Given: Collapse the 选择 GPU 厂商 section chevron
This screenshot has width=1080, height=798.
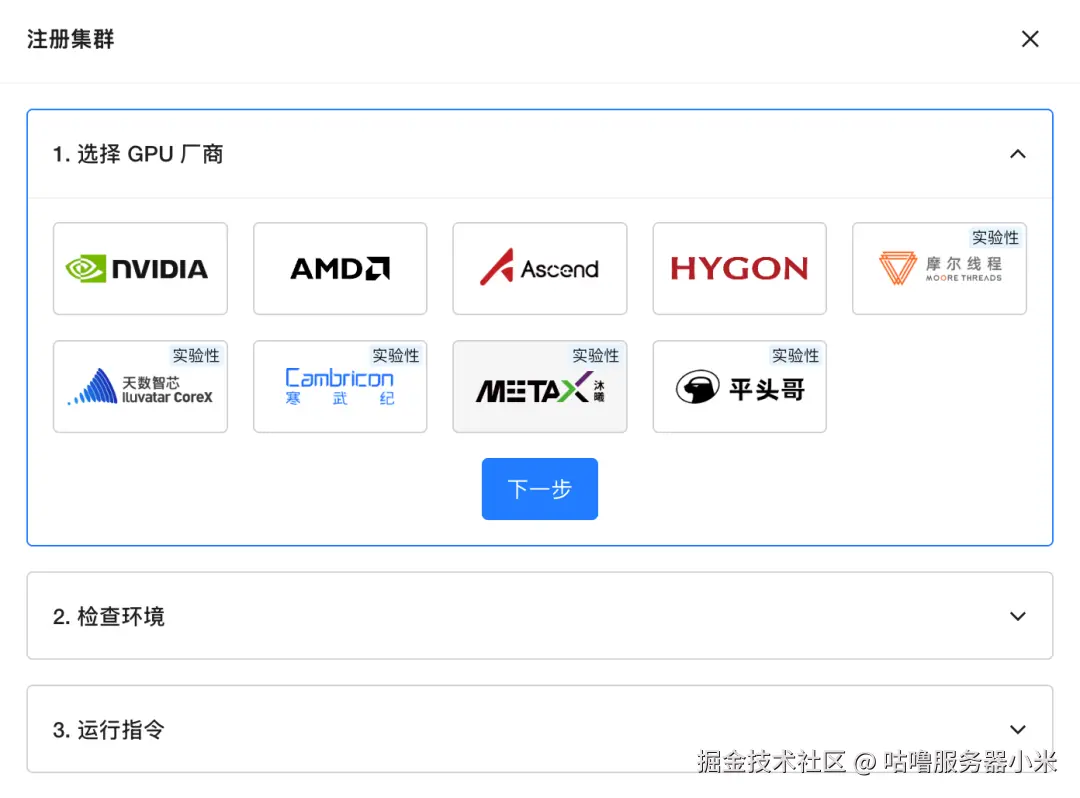Looking at the screenshot, I should pos(1018,154).
